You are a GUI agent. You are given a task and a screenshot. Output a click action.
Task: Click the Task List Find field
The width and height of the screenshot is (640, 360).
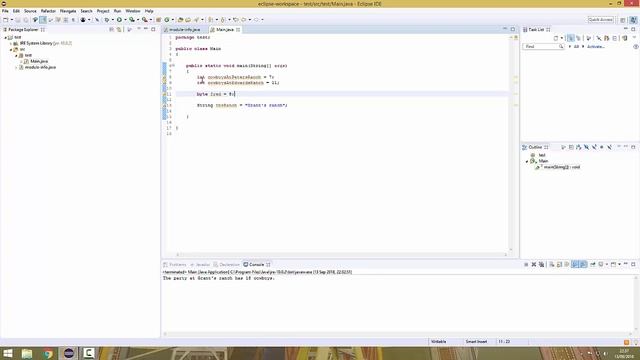(543, 47)
